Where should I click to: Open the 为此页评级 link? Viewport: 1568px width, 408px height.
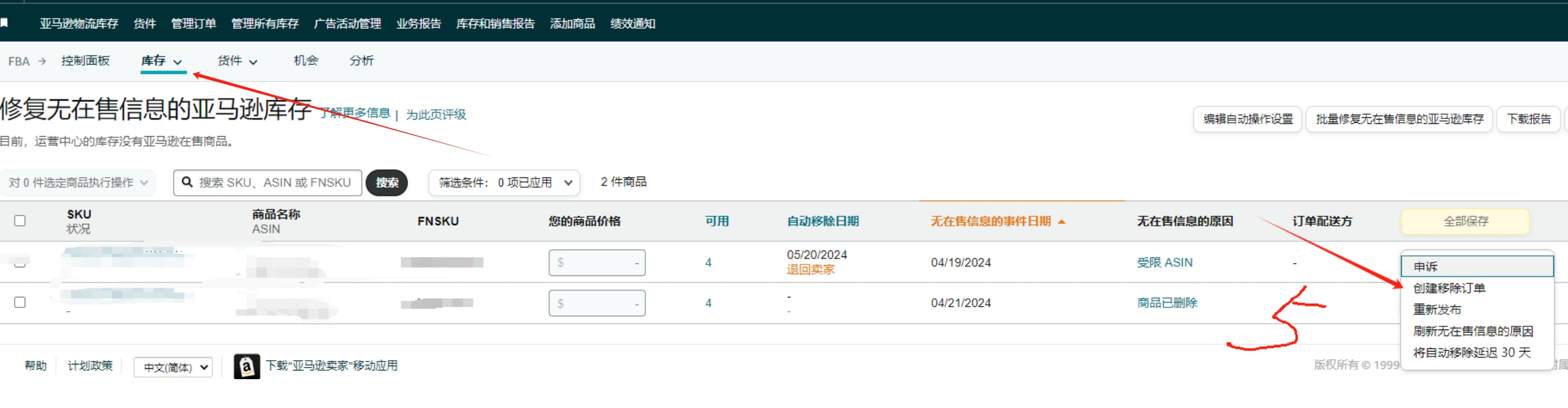(436, 115)
